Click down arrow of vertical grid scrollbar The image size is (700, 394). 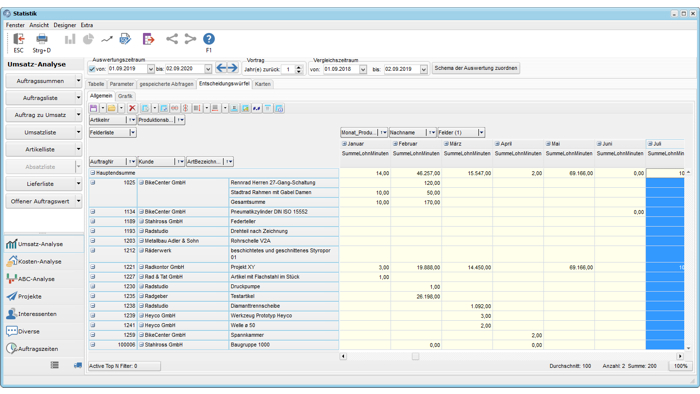tap(688, 348)
